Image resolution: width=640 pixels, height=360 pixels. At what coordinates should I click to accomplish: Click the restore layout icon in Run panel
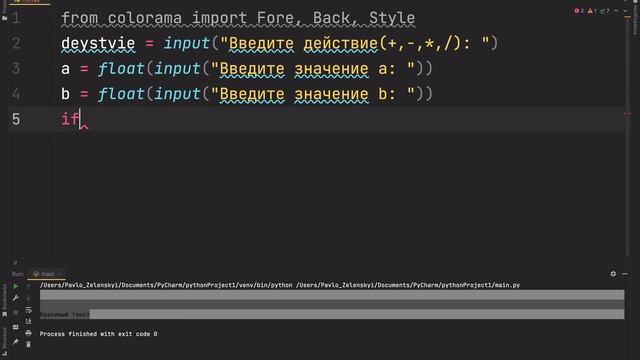click(16, 327)
